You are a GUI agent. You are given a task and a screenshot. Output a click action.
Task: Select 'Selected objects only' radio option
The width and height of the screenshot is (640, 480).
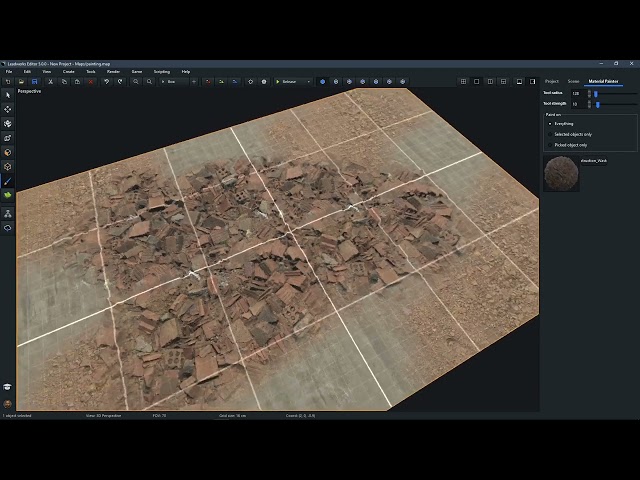tap(550, 134)
